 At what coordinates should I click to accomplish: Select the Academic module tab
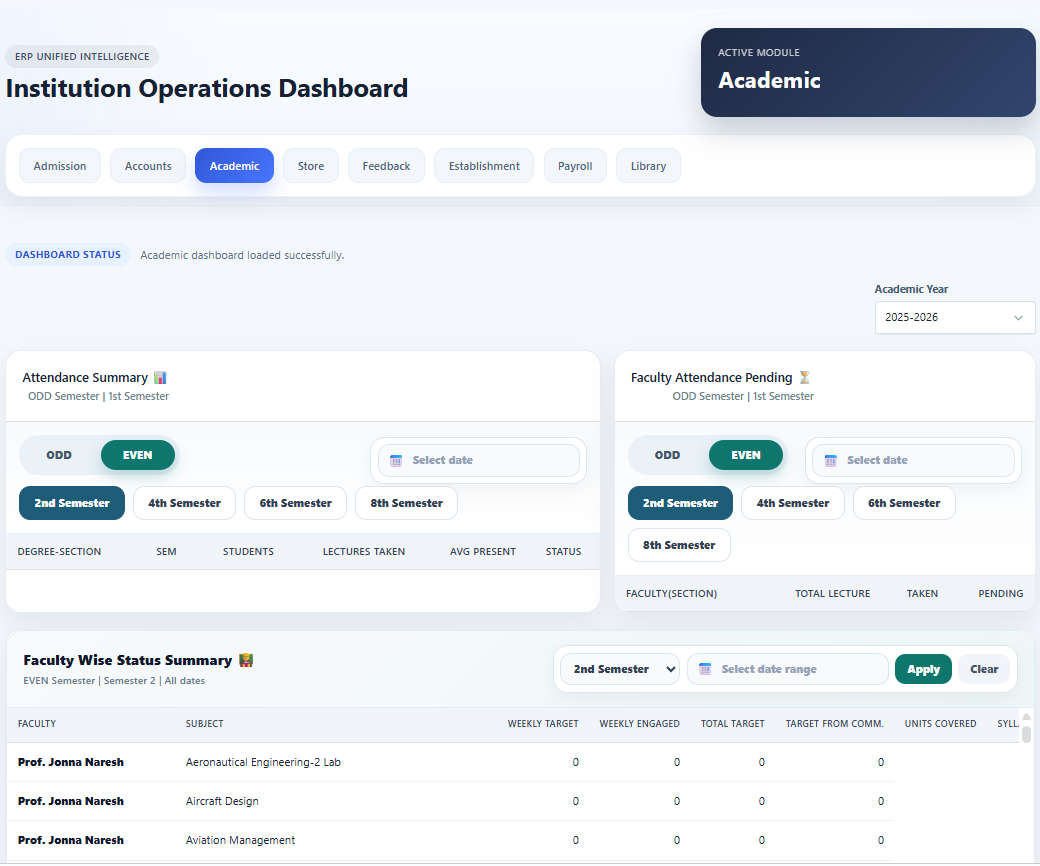pyautogui.click(x=234, y=166)
